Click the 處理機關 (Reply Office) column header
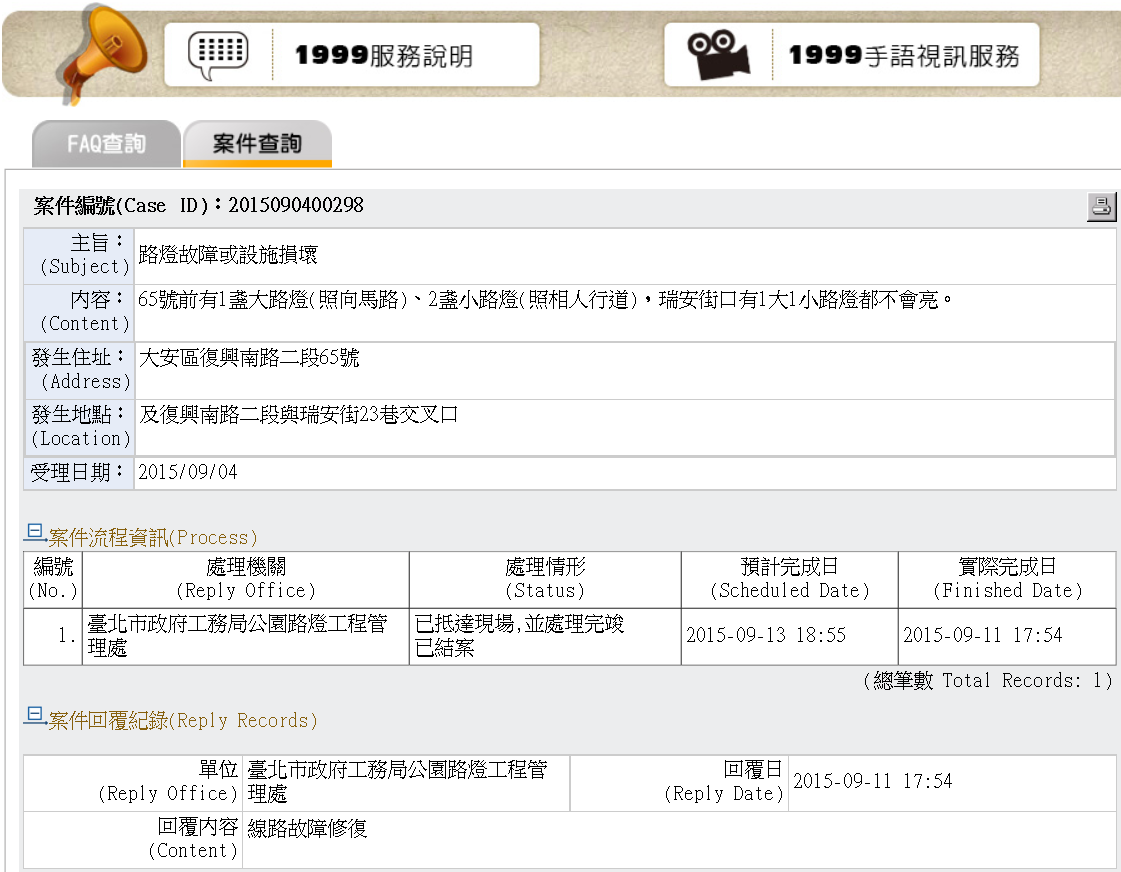This screenshot has height=872, width=1121. [x=246, y=579]
